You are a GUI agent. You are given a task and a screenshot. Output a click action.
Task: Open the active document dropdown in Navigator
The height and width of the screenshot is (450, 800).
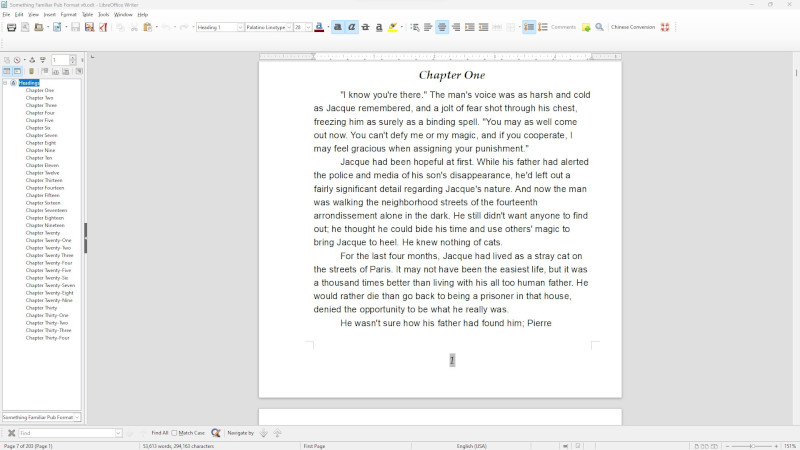pos(77,417)
